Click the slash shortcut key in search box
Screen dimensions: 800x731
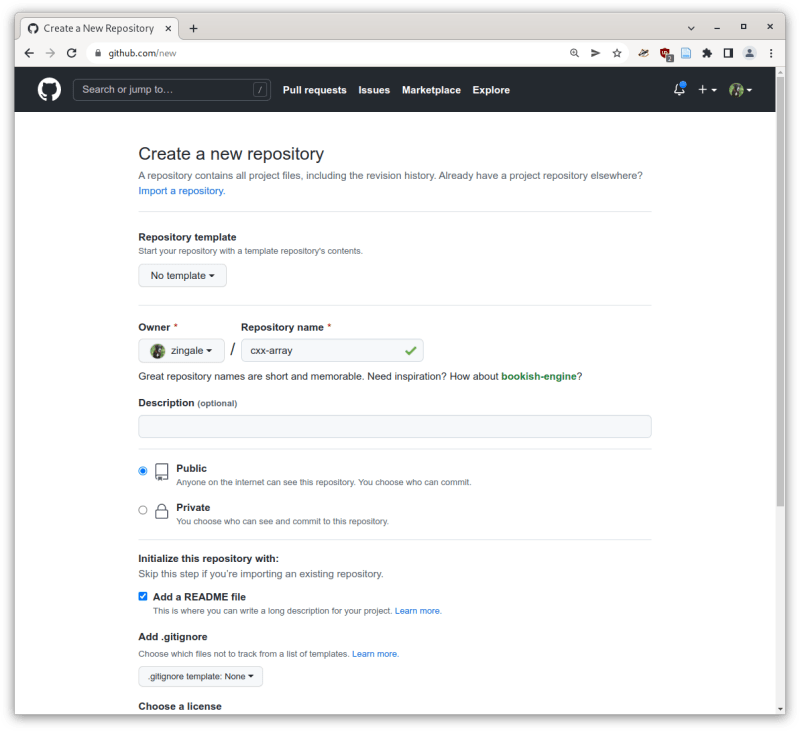point(260,90)
